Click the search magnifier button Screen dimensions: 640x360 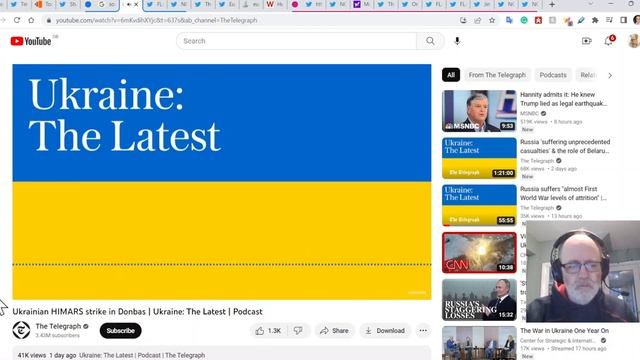tap(430, 41)
